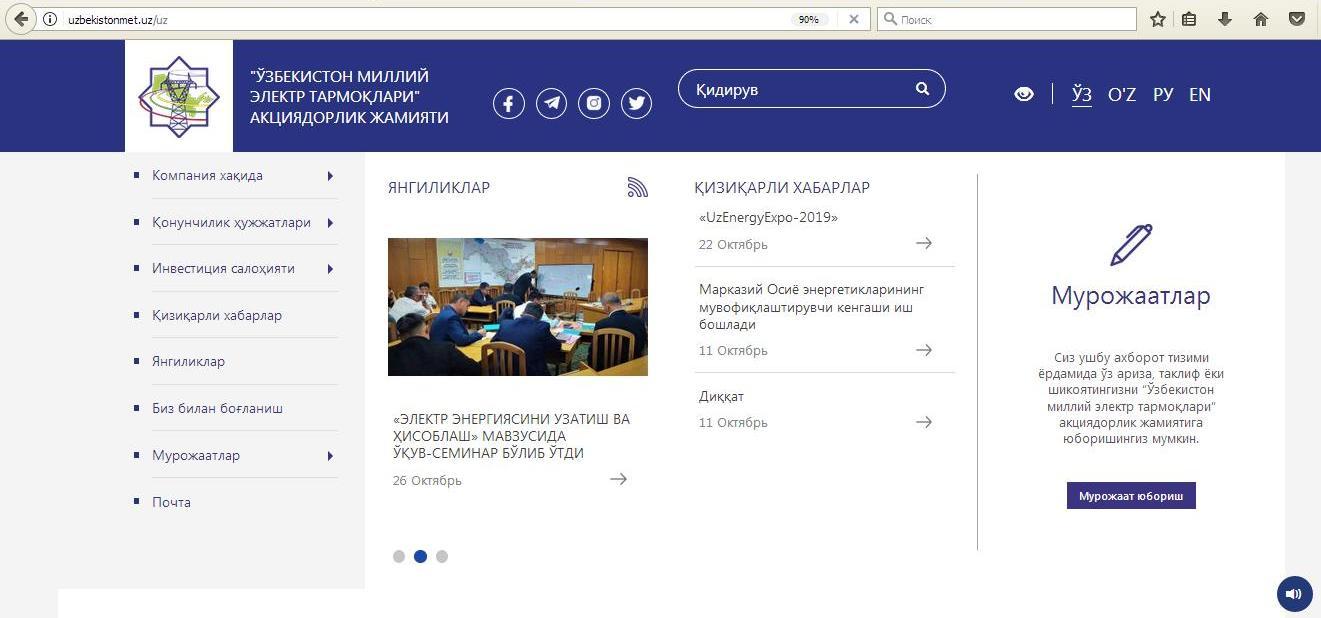Screen dimensions: 1321x618
Task: Select the first news carousel dot
Action: [x=399, y=557]
